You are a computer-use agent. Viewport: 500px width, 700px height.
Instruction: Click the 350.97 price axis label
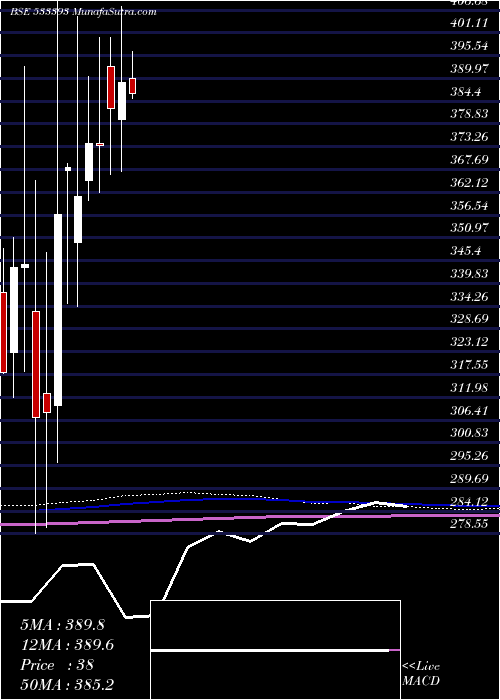coord(469,228)
